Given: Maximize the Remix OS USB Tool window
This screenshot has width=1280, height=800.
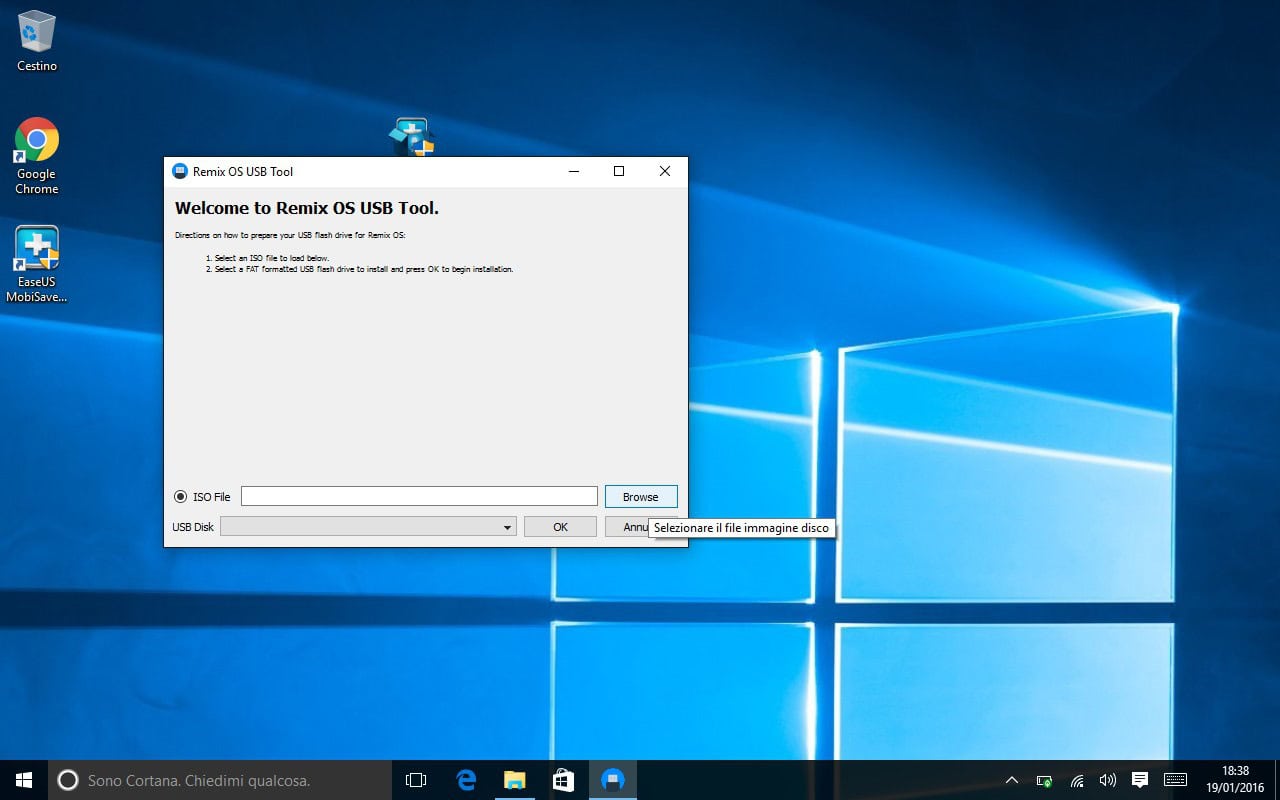Looking at the screenshot, I should [619, 171].
